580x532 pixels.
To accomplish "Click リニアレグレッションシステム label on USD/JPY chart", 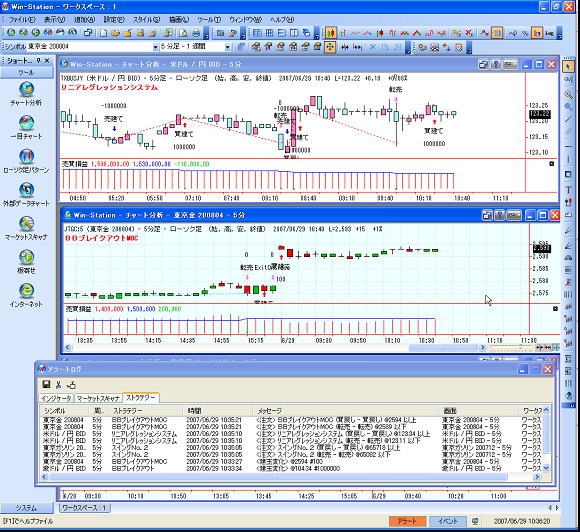I will 109,87.
